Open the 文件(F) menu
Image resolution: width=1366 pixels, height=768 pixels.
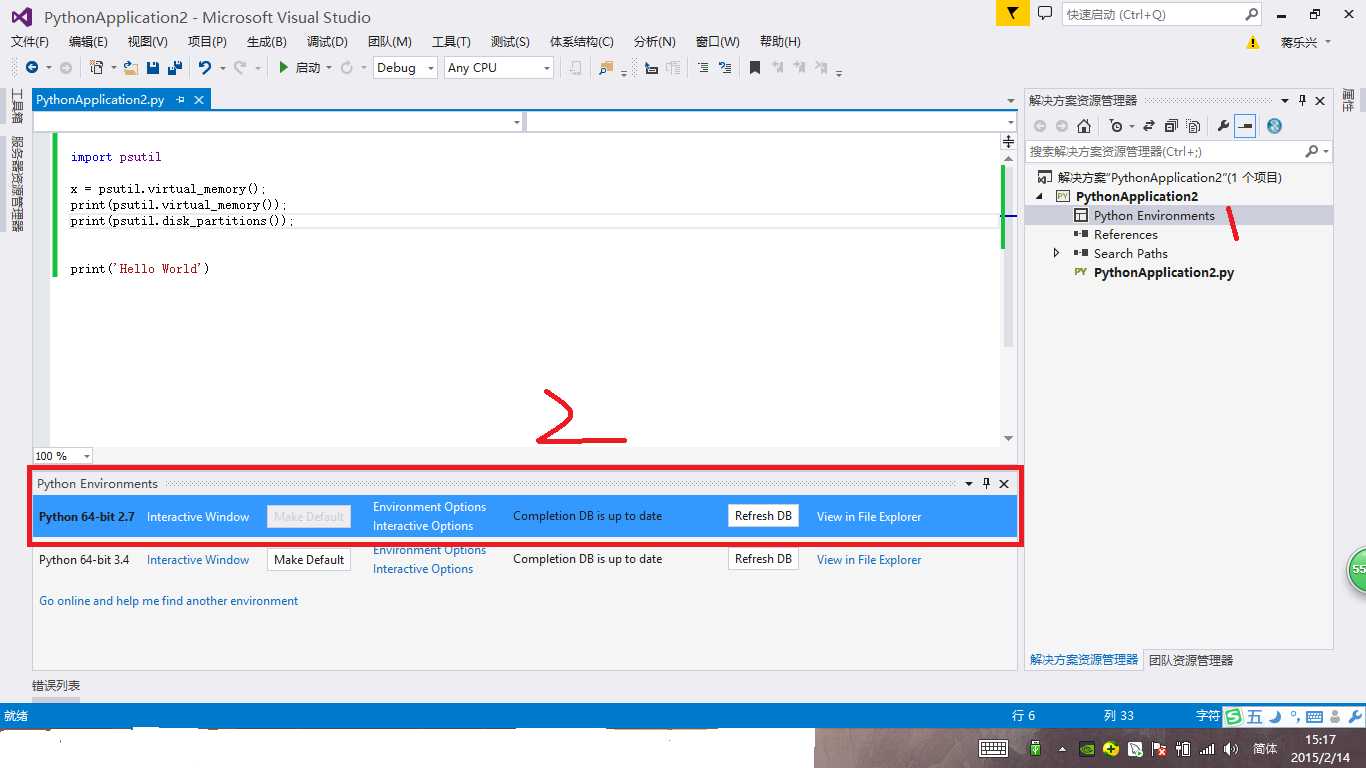tap(30, 42)
